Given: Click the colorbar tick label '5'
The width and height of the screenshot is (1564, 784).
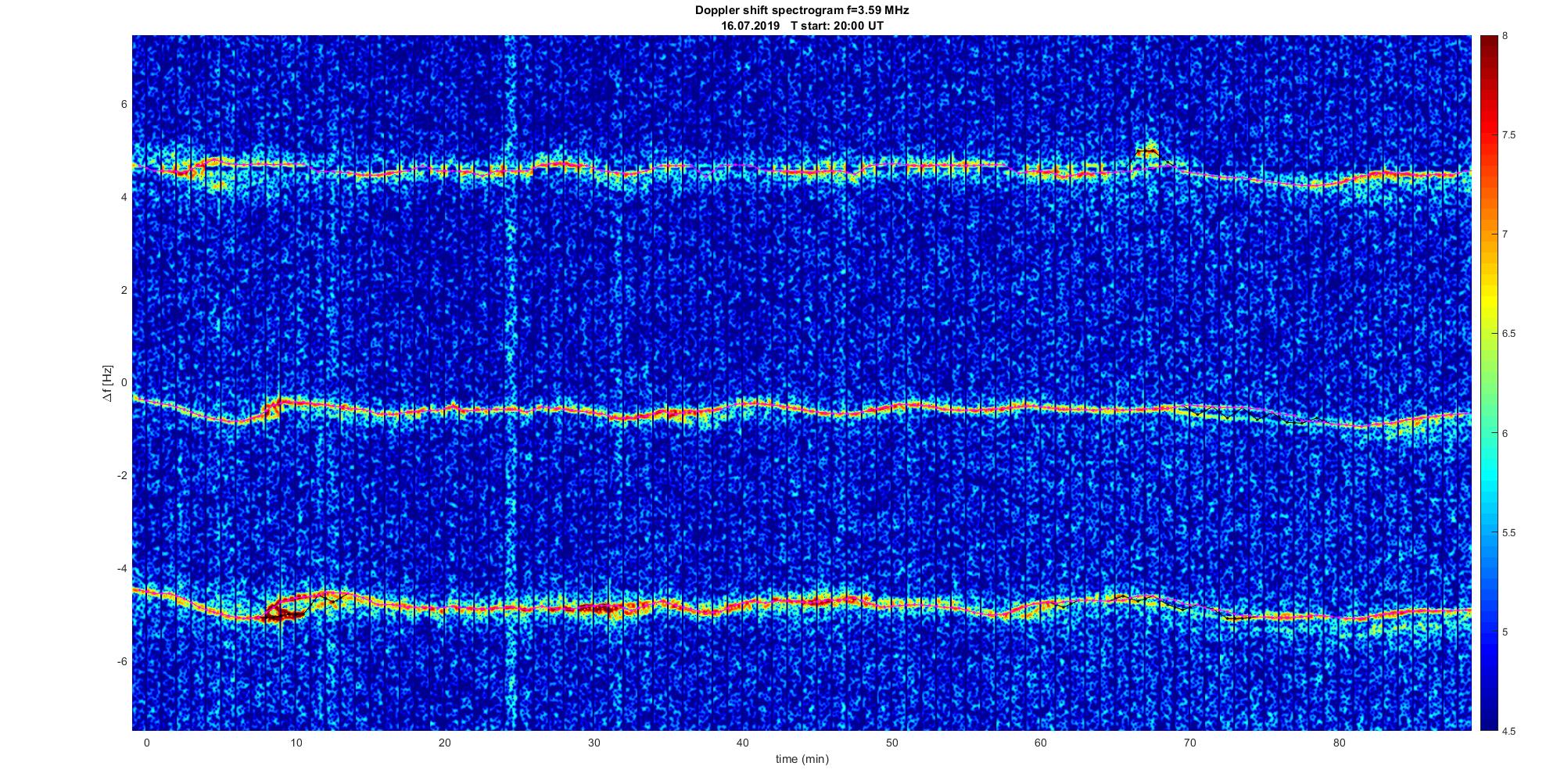Looking at the screenshot, I should pos(1505,632).
